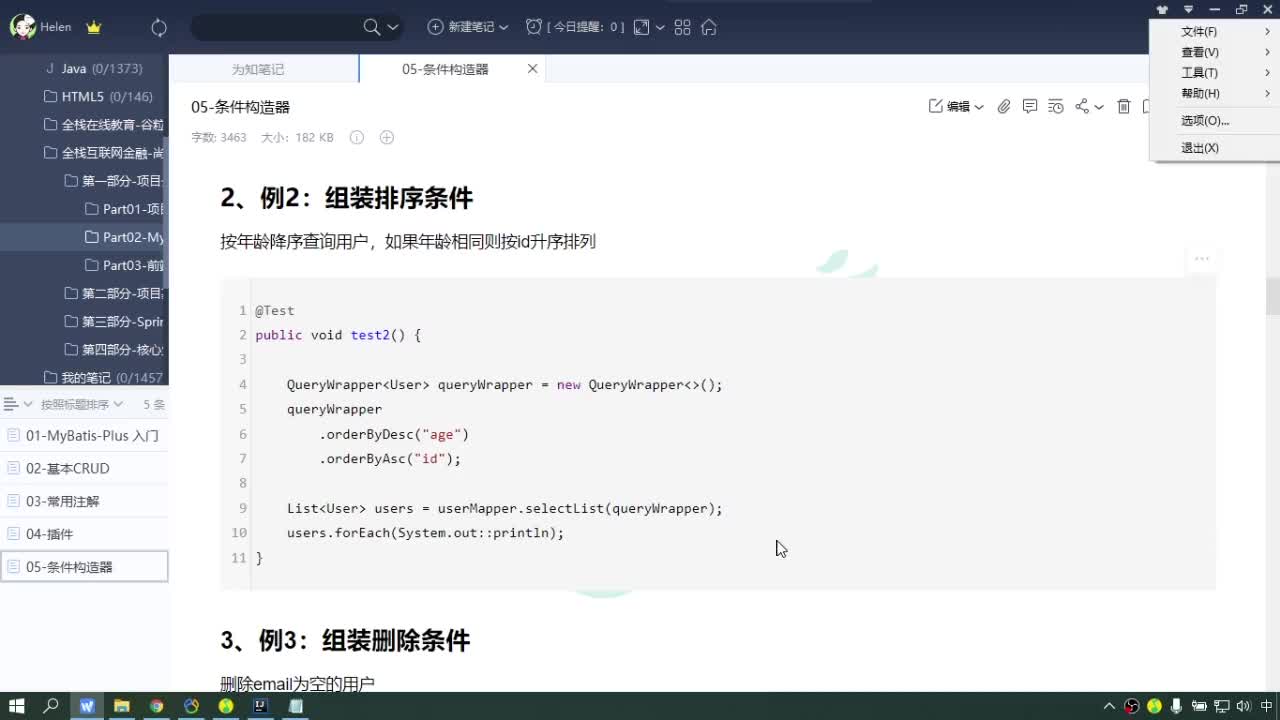Click the skin shirt icon in title bar
The height and width of the screenshot is (720, 1280).
coord(1162,10)
